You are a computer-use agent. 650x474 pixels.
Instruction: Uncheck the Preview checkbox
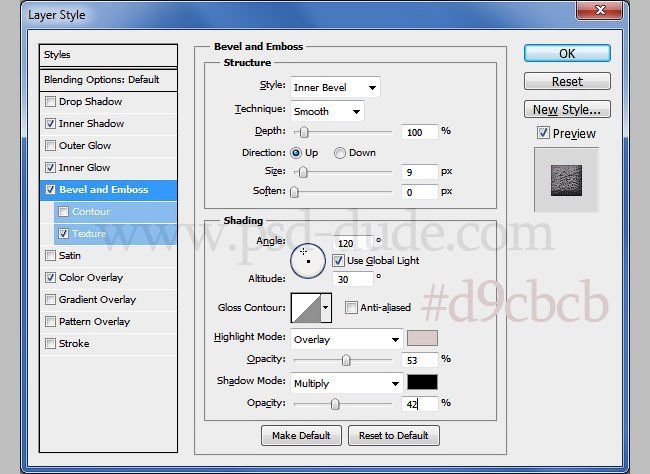point(543,133)
